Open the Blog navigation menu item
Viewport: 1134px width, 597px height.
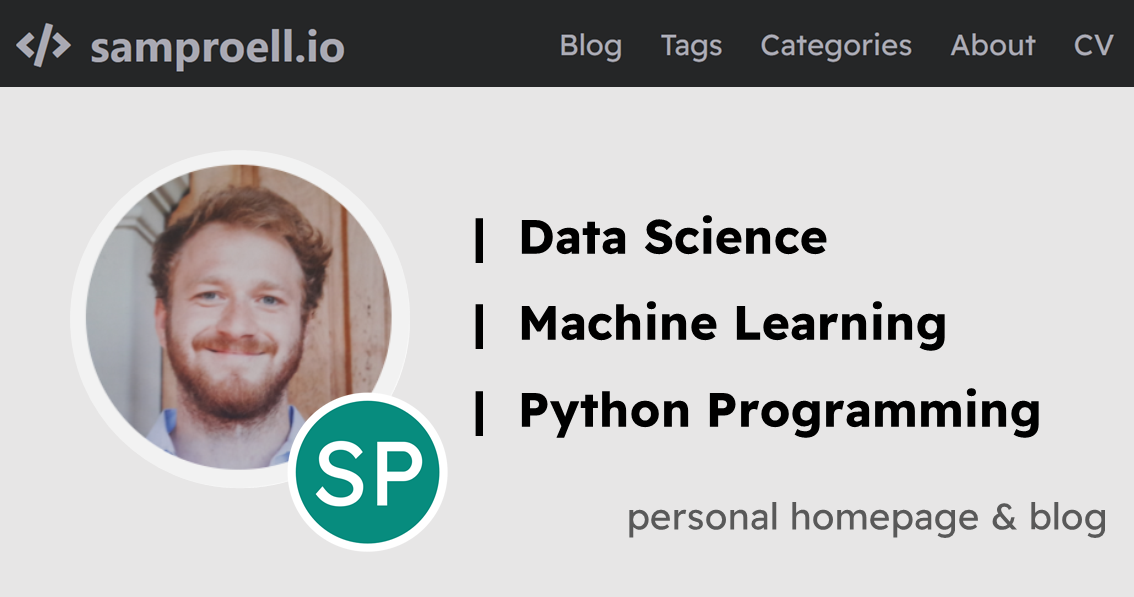(x=590, y=44)
